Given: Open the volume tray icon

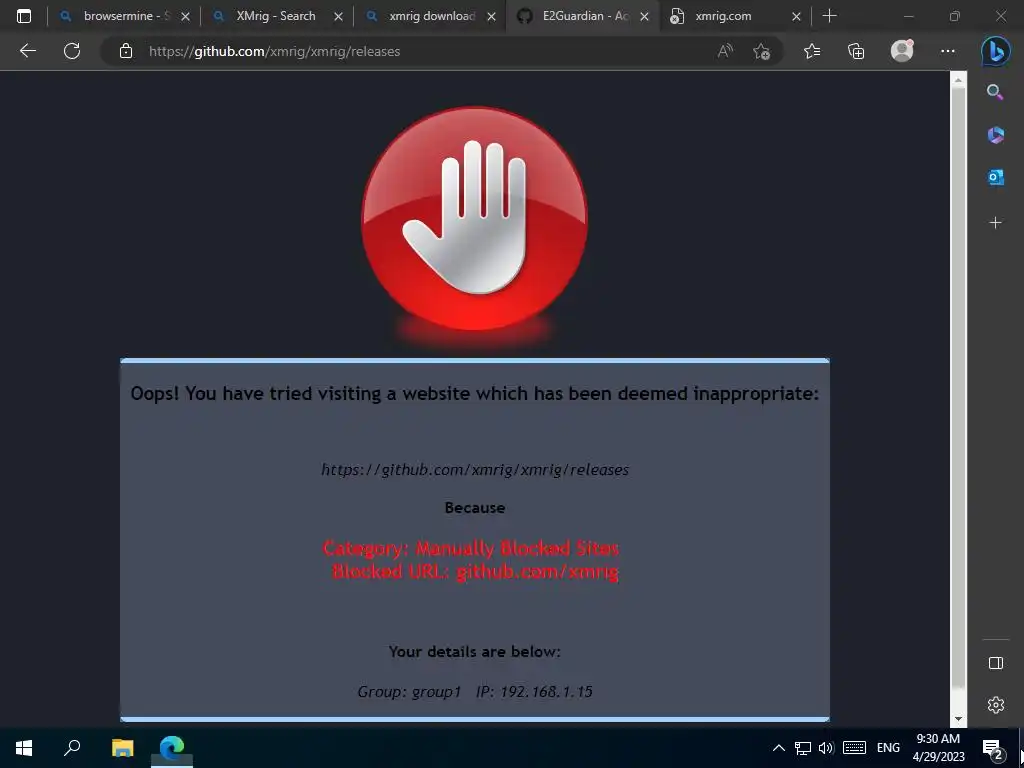Looking at the screenshot, I should [826, 748].
